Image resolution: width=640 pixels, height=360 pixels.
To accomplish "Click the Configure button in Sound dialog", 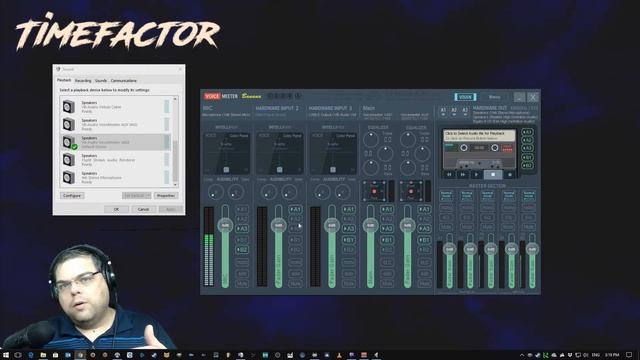I will (72, 196).
